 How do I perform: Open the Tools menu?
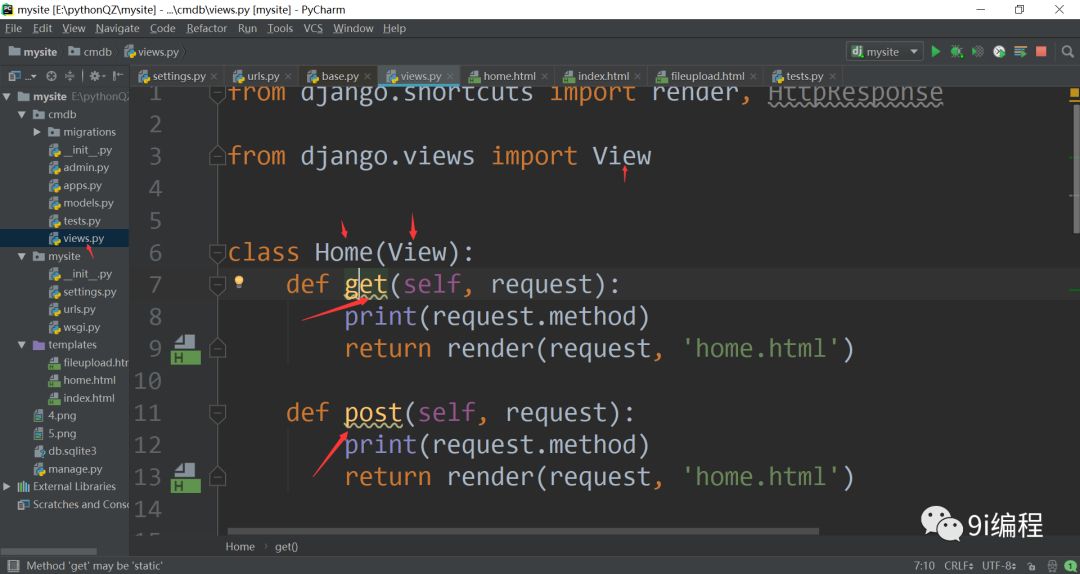[x=280, y=28]
